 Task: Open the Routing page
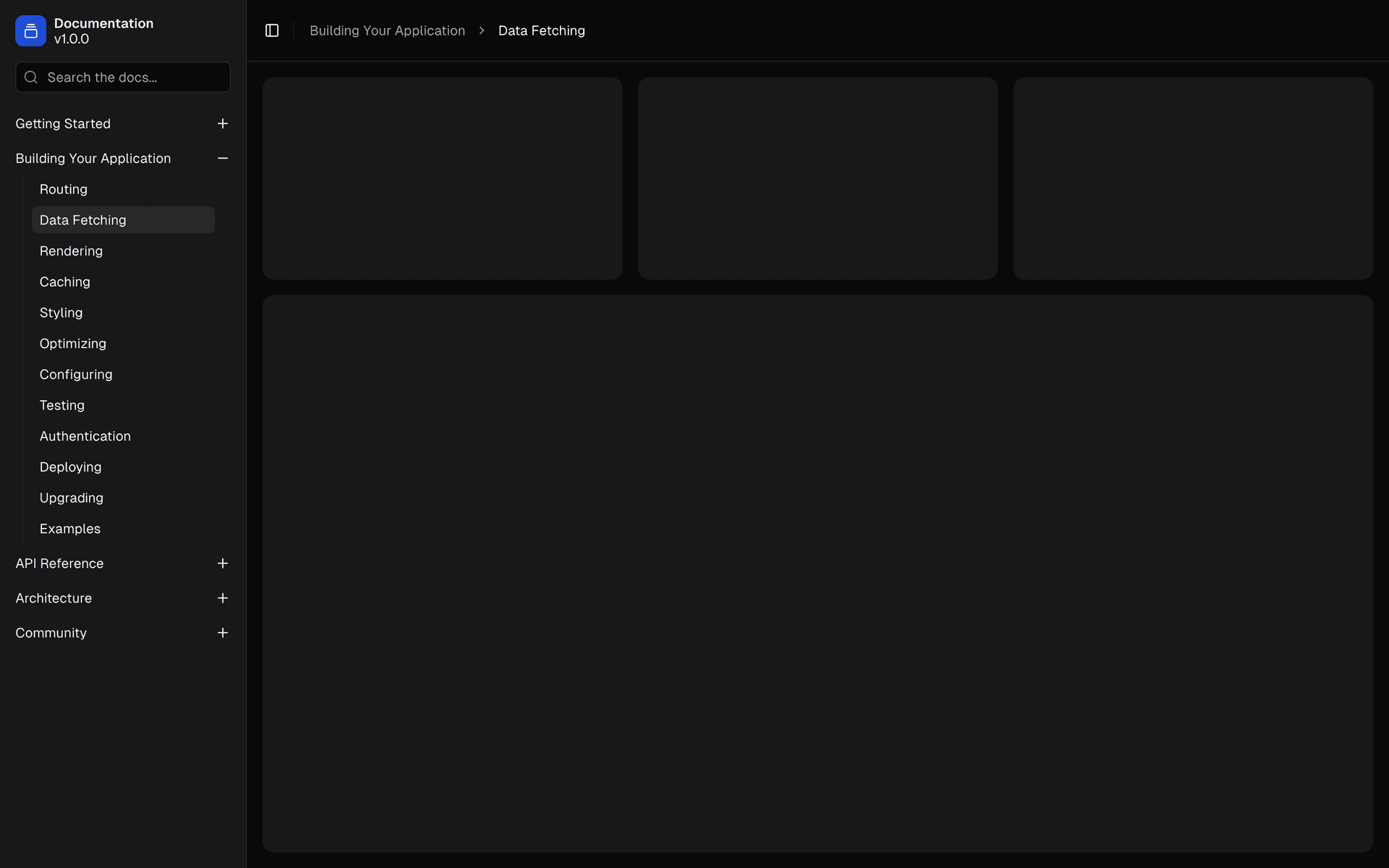coord(63,189)
